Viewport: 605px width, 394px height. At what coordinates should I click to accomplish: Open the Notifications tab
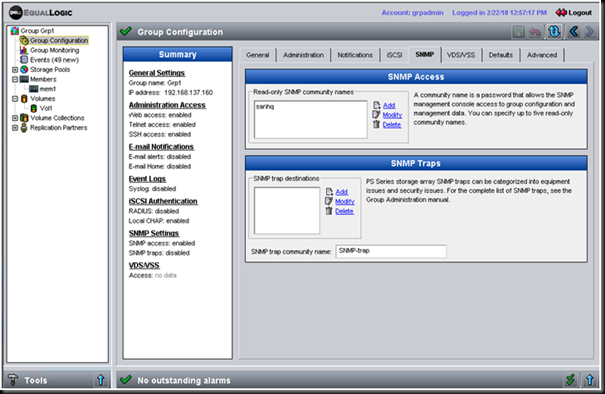(x=355, y=55)
